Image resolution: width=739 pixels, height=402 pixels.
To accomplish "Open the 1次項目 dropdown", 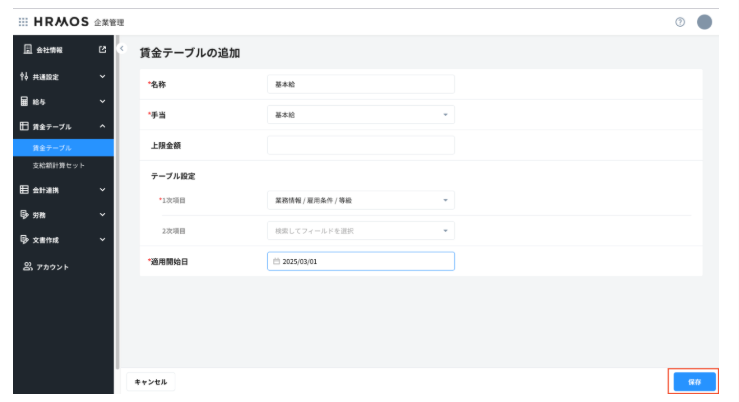I will click(360, 200).
